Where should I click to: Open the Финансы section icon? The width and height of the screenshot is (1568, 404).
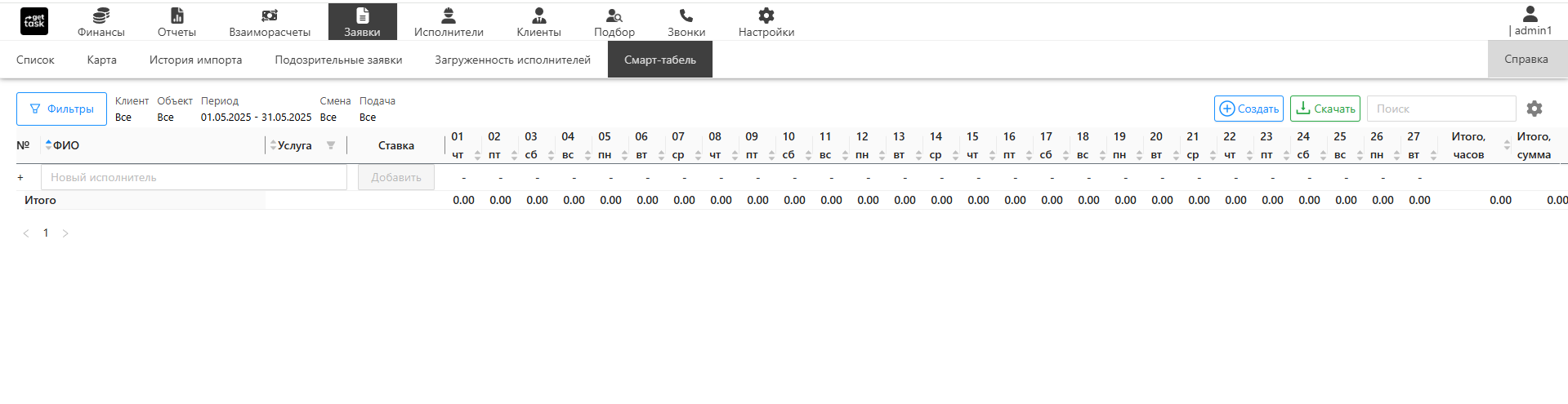point(101,16)
